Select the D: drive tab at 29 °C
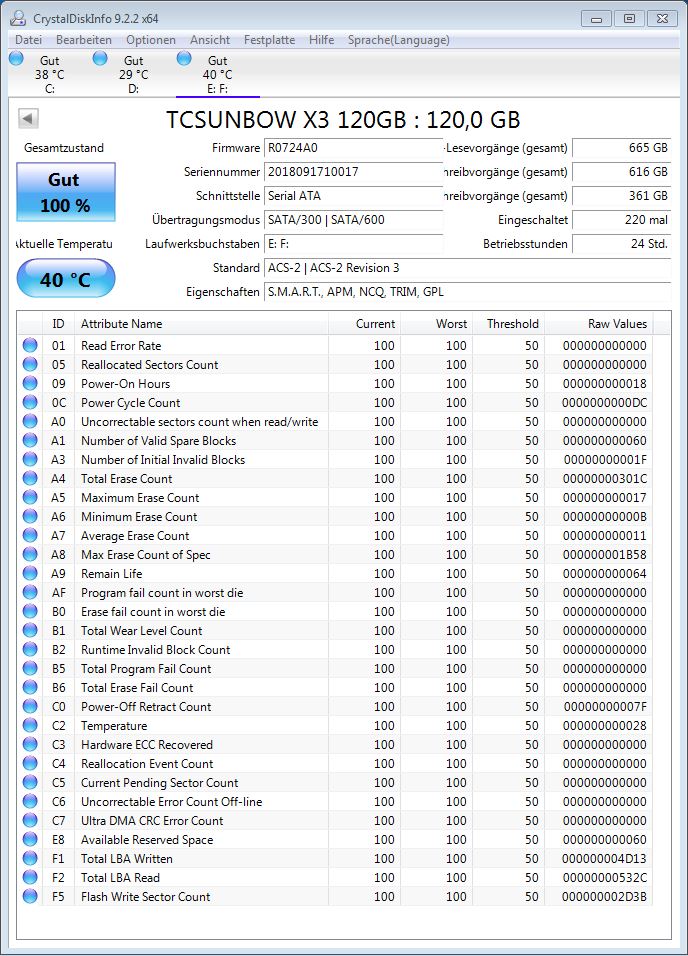The width and height of the screenshot is (688, 956). (134, 74)
